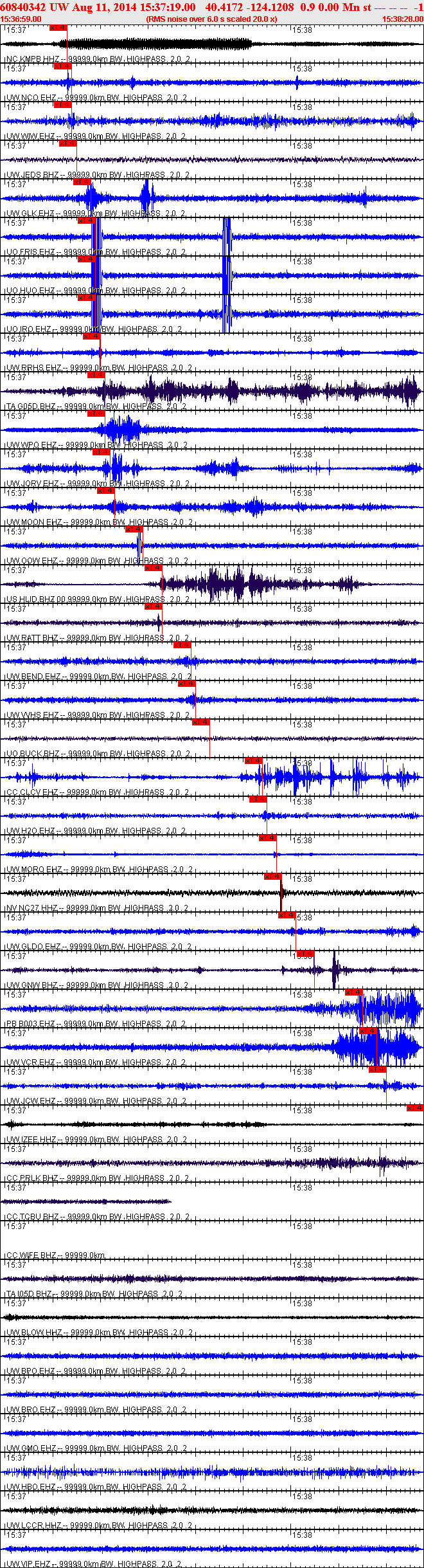Click the red pick marker on UW.WIW trace
The image size is (424, 1568).
62,105
